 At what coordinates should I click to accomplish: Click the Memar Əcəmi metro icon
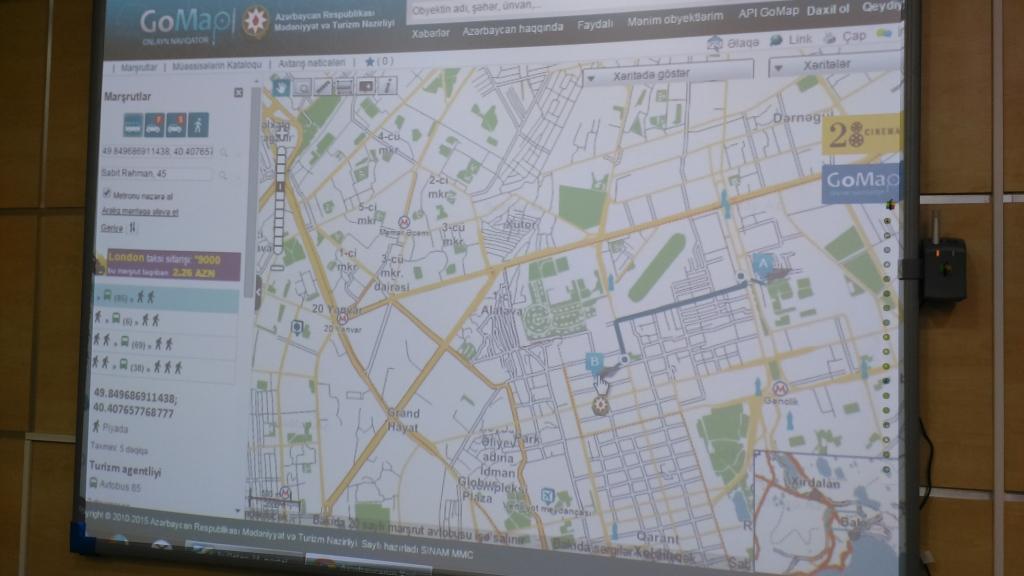pyautogui.click(x=404, y=223)
